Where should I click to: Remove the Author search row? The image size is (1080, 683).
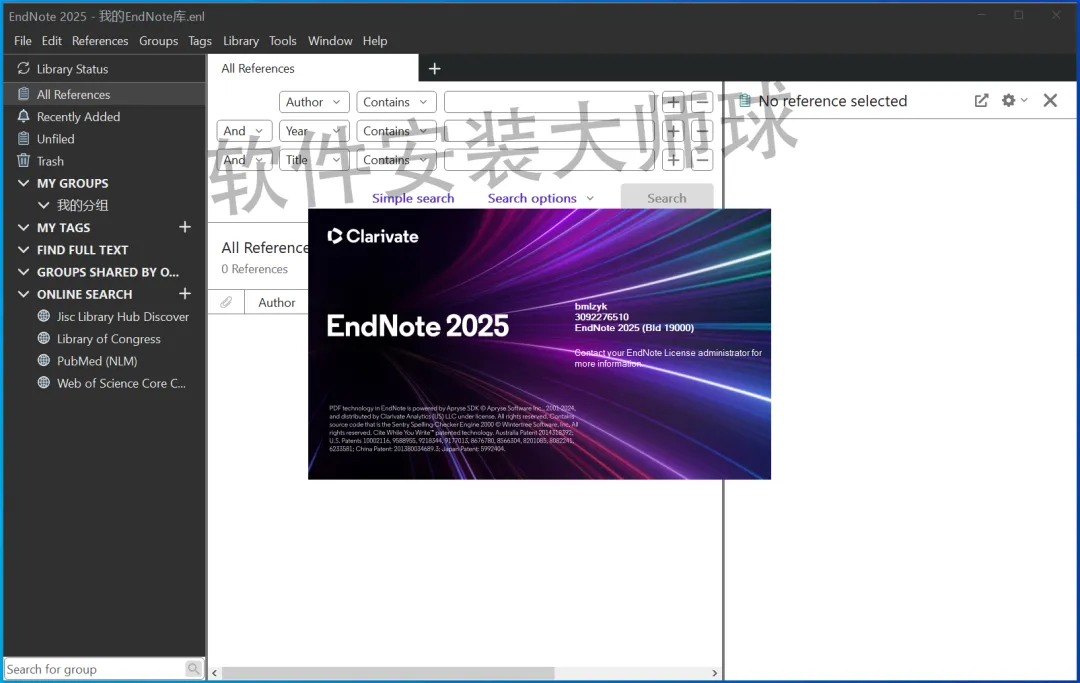(x=702, y=102)
